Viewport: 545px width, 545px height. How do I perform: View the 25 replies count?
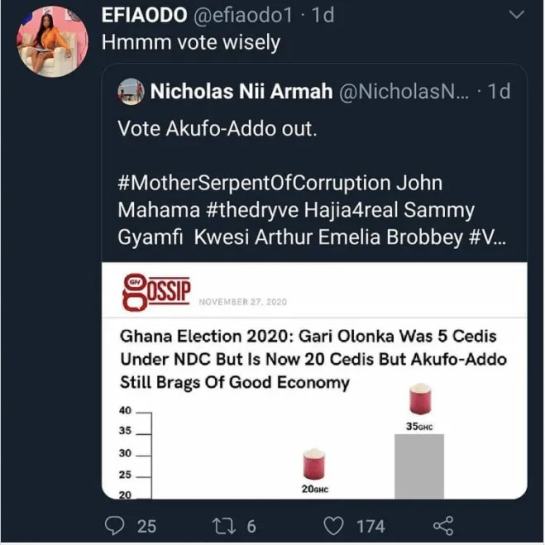coord(146,526)
